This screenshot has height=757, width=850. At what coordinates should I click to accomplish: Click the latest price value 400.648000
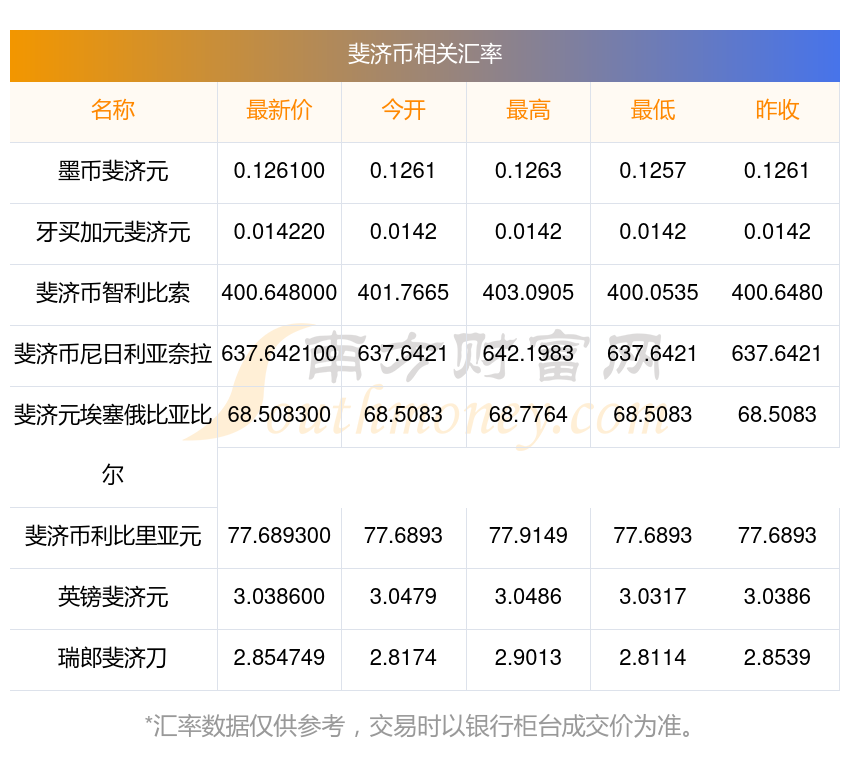(279, 293)
